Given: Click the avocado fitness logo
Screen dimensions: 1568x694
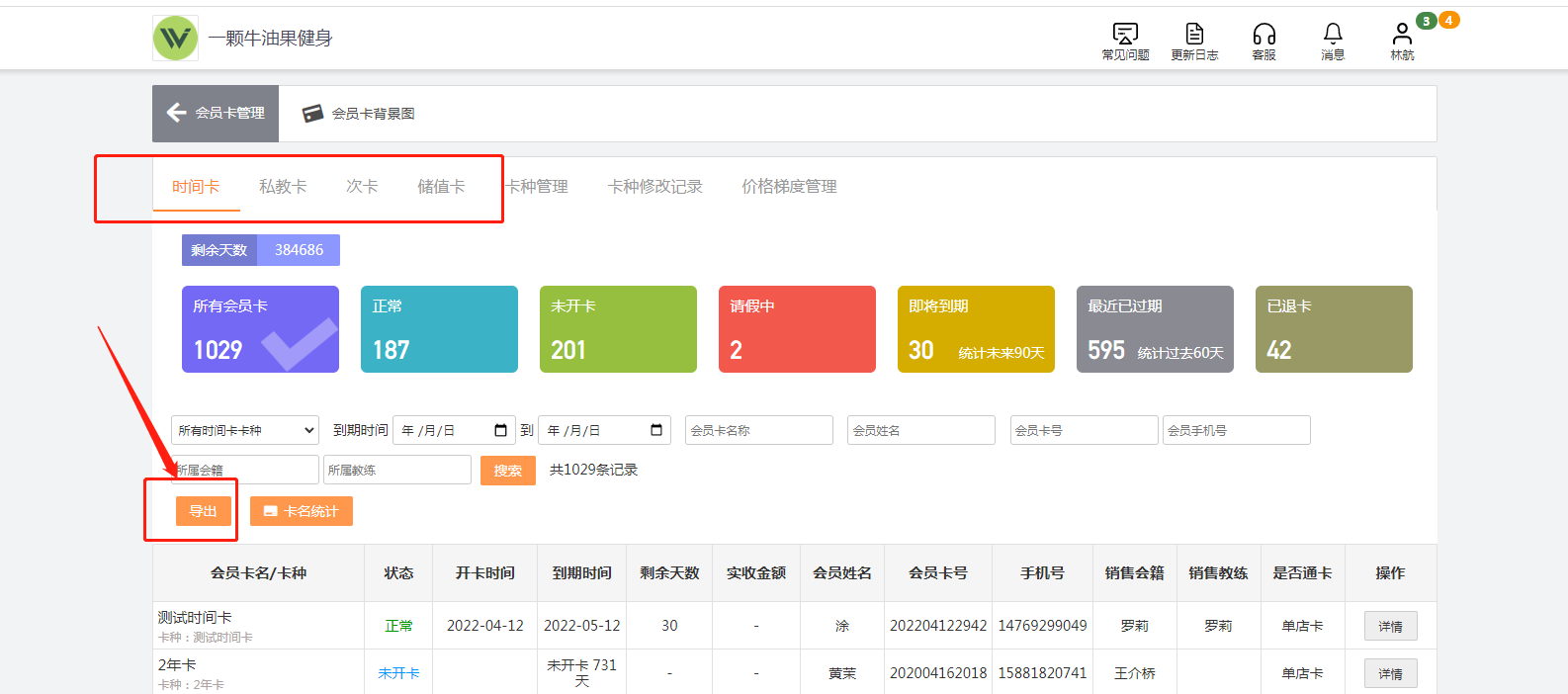Looking at the screenshot, I should point(176,39).
